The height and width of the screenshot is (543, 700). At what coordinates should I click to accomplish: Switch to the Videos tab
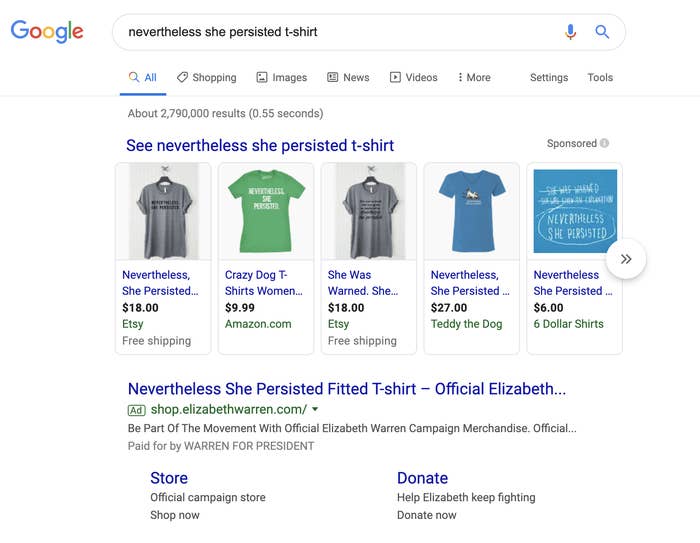pos(413,78)
